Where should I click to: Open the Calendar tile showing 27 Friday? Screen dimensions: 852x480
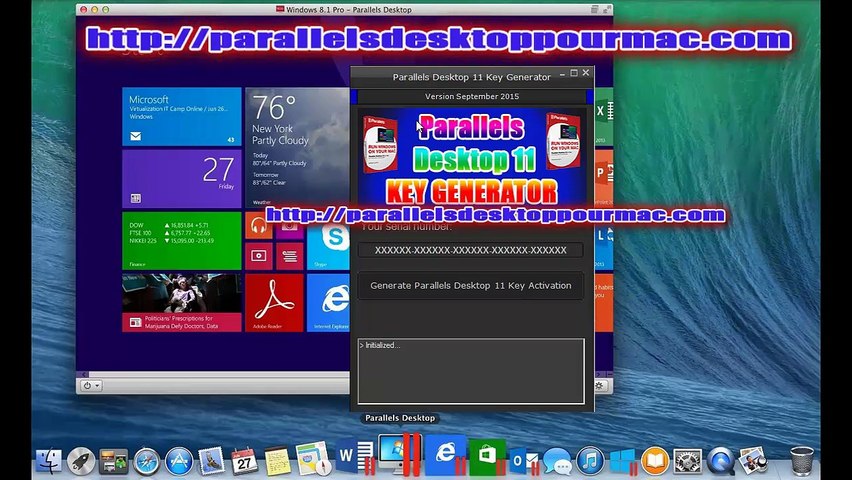[x=181, y=179]
